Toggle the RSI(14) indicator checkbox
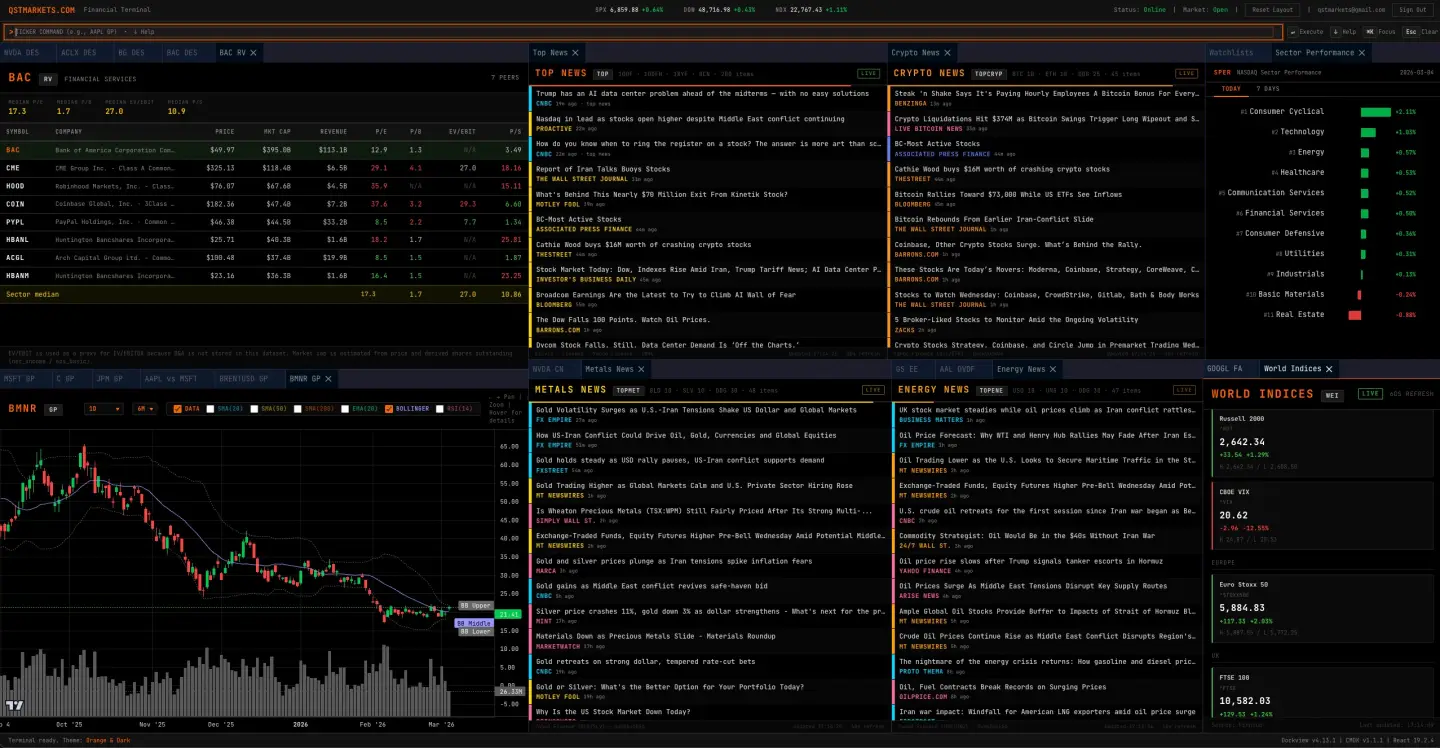The image size is (1440, 748). [x=439, y=409]
